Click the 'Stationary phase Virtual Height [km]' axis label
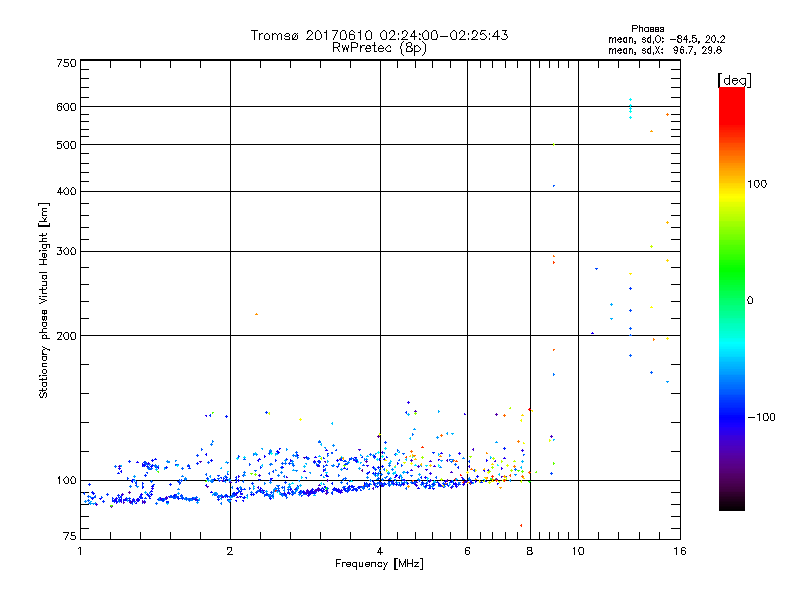The image size is (800, 600). click(x=43, y=301)
